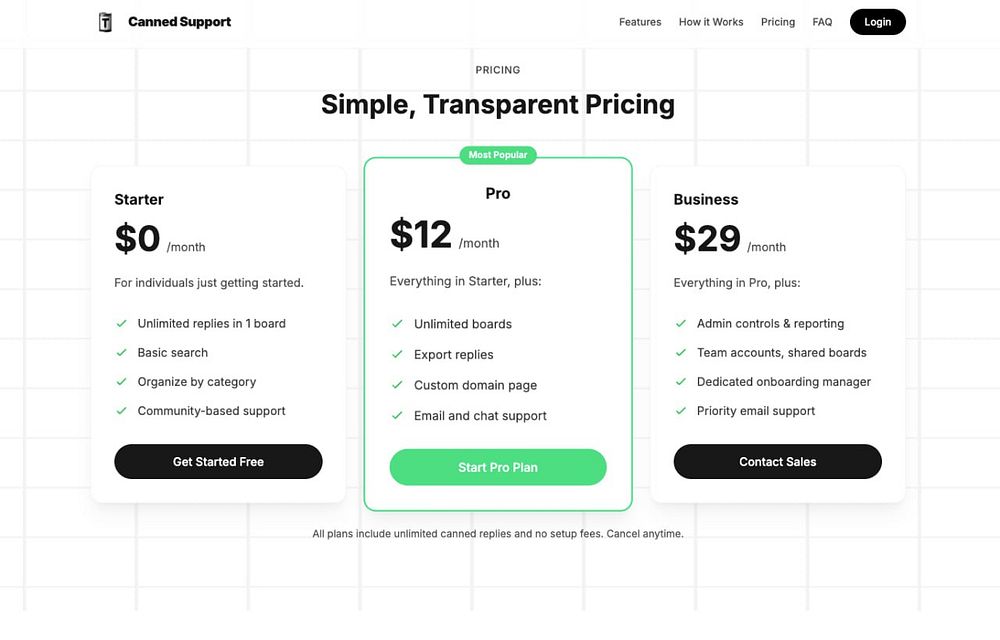Screen dimensions: 1000x640
Task: Click the Canned Support logo icon
Action: [105, 22]
